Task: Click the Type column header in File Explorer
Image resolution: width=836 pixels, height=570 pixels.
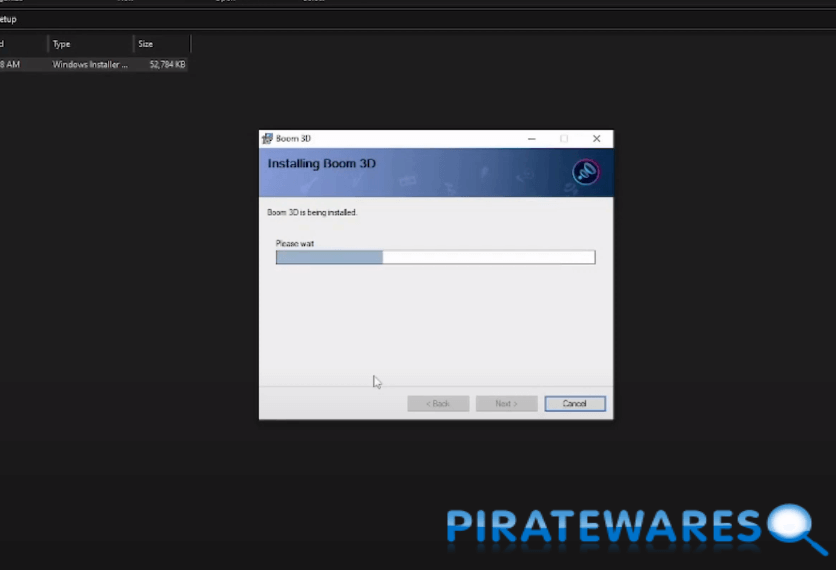Action: (90, 44)
